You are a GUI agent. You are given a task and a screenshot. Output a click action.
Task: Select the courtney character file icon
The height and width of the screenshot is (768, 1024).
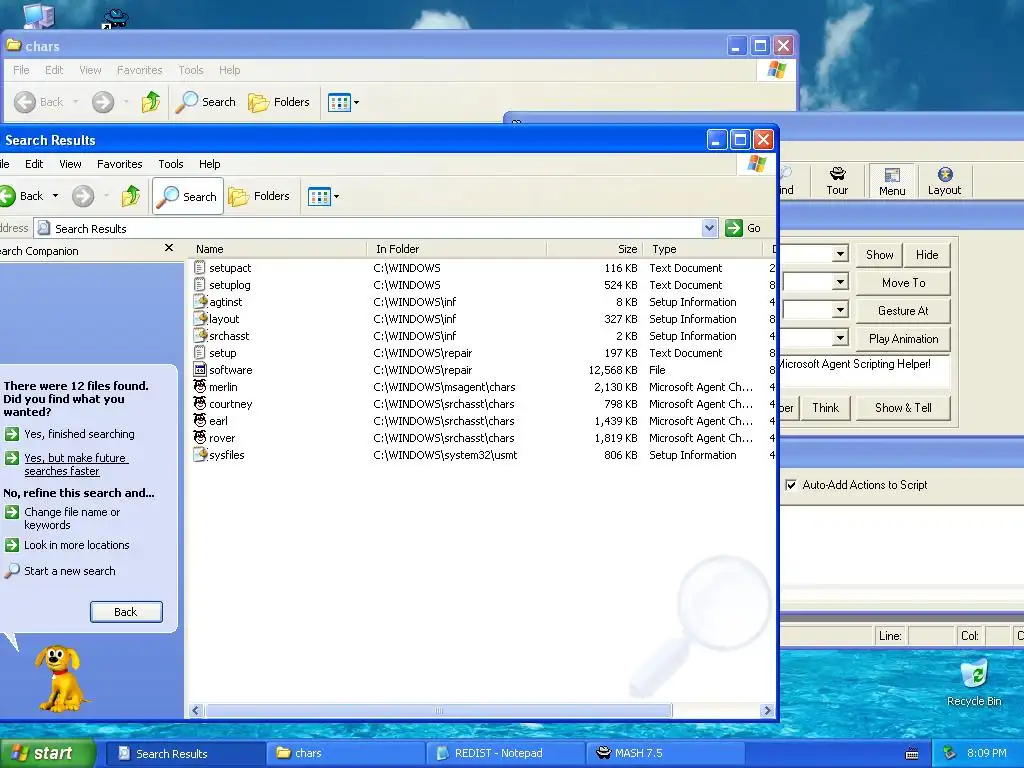(200, 404)
